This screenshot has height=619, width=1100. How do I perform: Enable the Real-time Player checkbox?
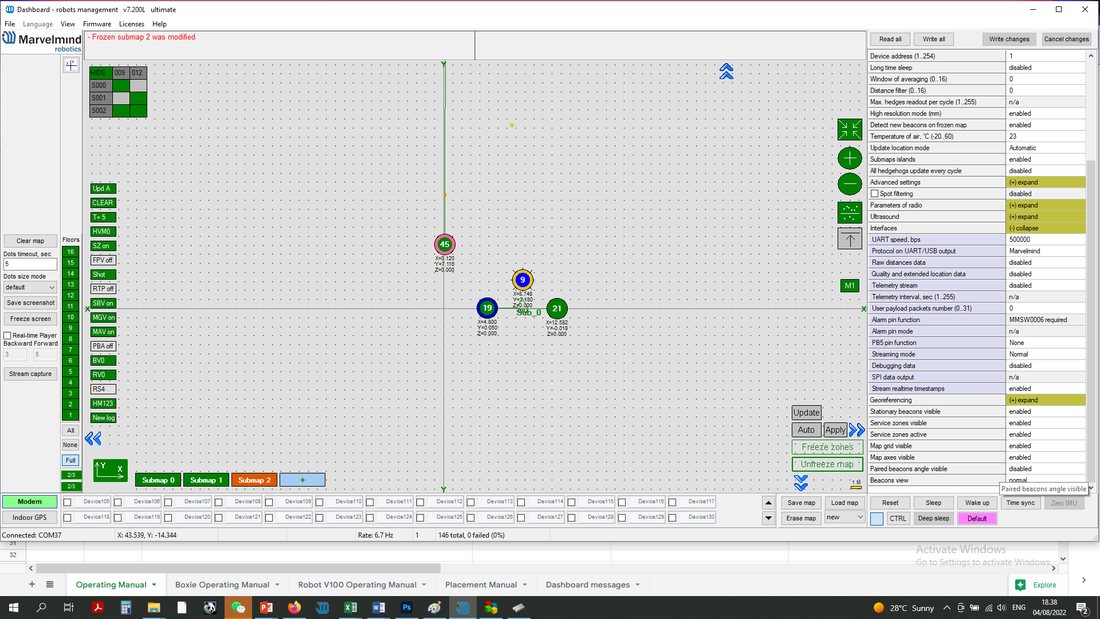coord(8,335)
